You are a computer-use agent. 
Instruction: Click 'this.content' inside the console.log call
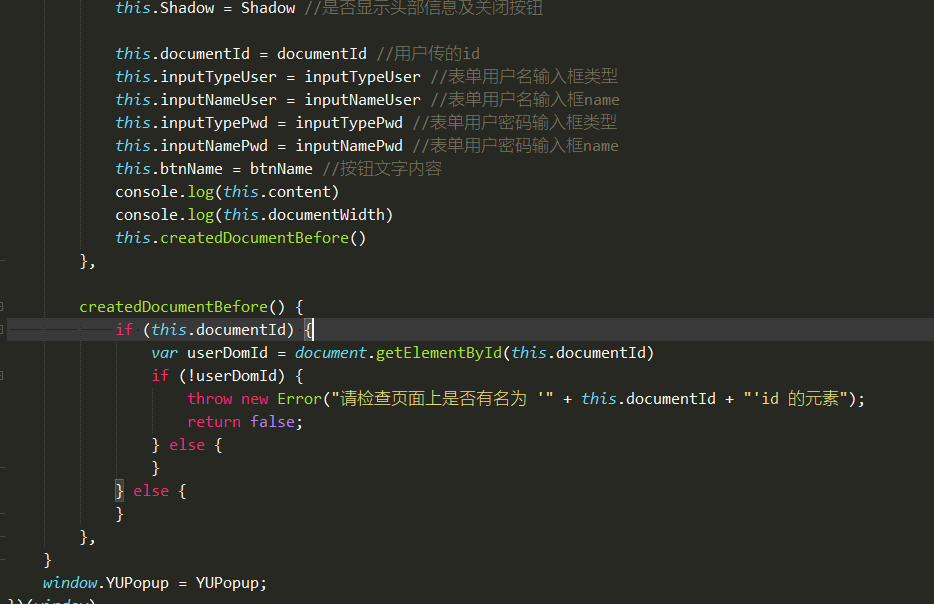point(277,192)
